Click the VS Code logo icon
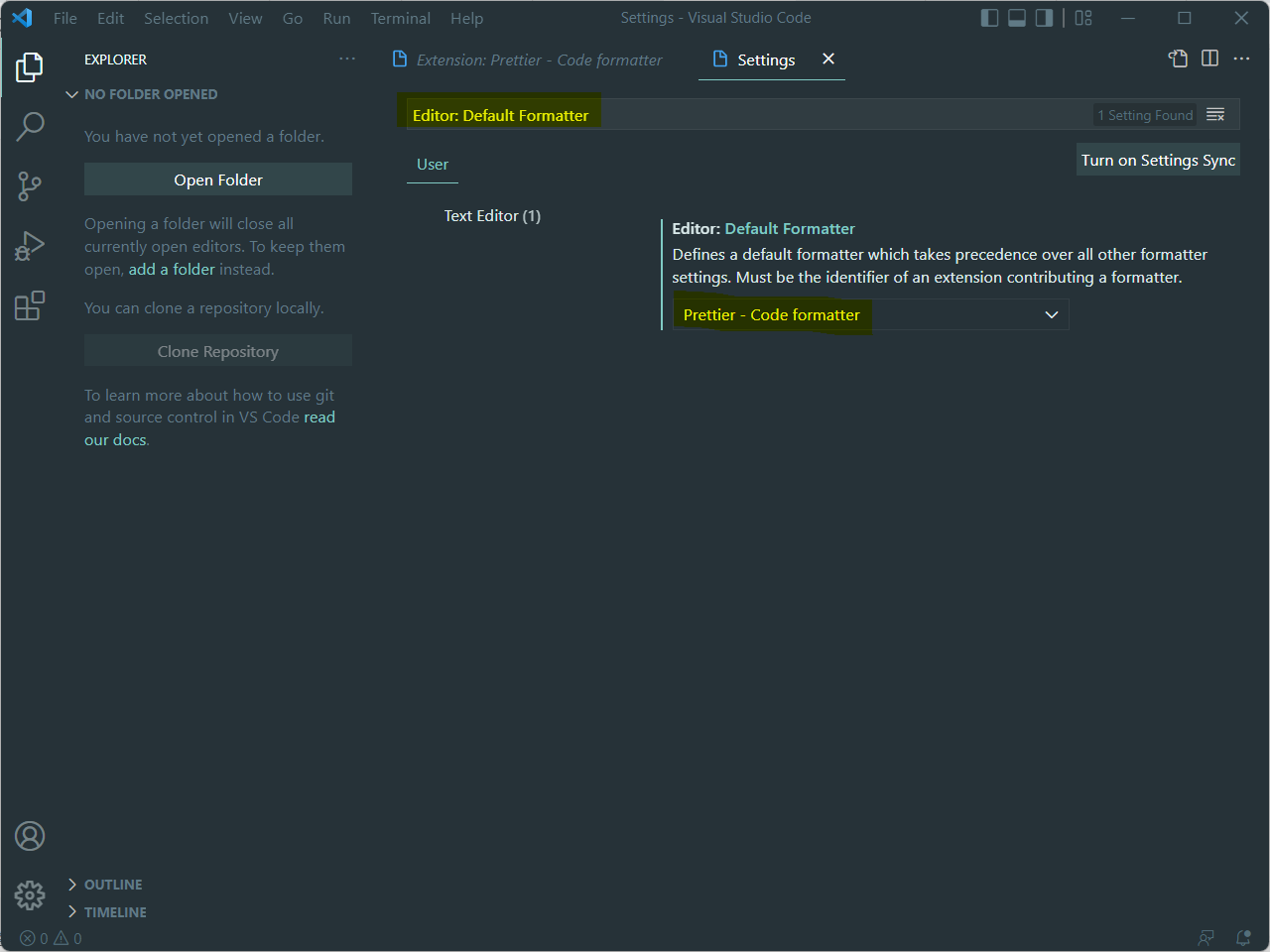The height and width of the screenshot is (952, 1270). [x=22, y=18]
